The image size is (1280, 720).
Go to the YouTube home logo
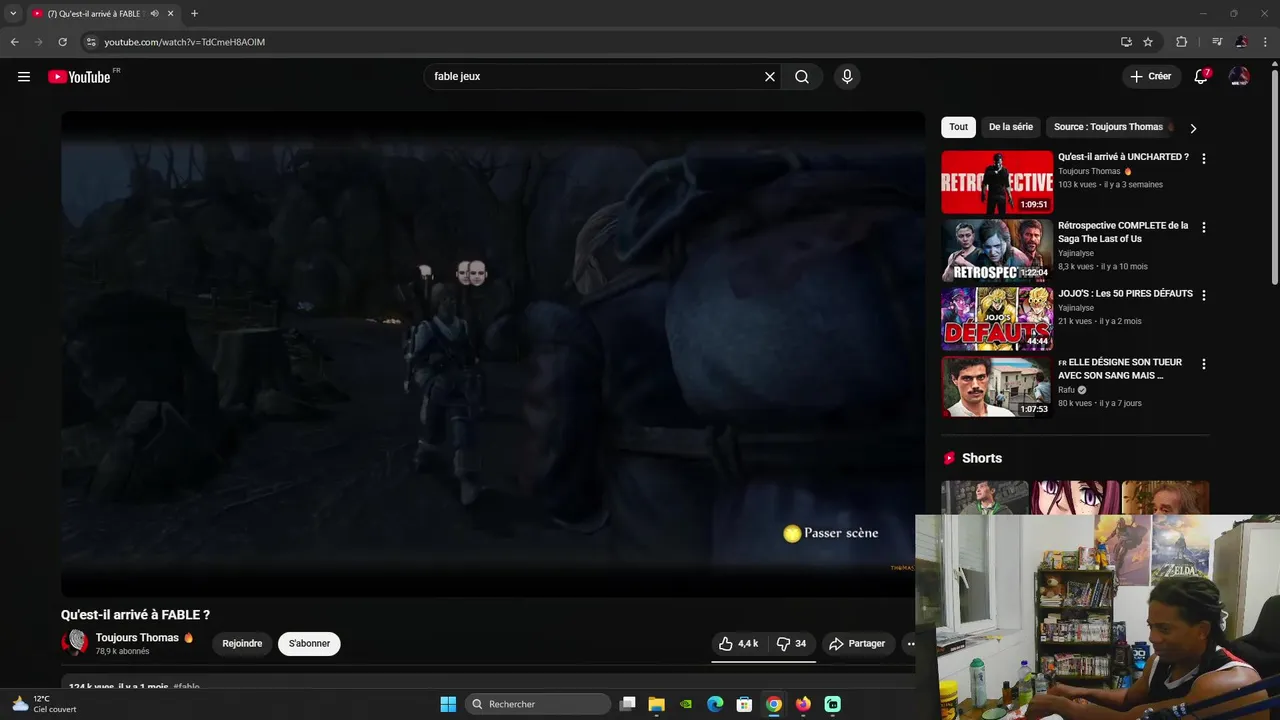click(x=79, y=77)
